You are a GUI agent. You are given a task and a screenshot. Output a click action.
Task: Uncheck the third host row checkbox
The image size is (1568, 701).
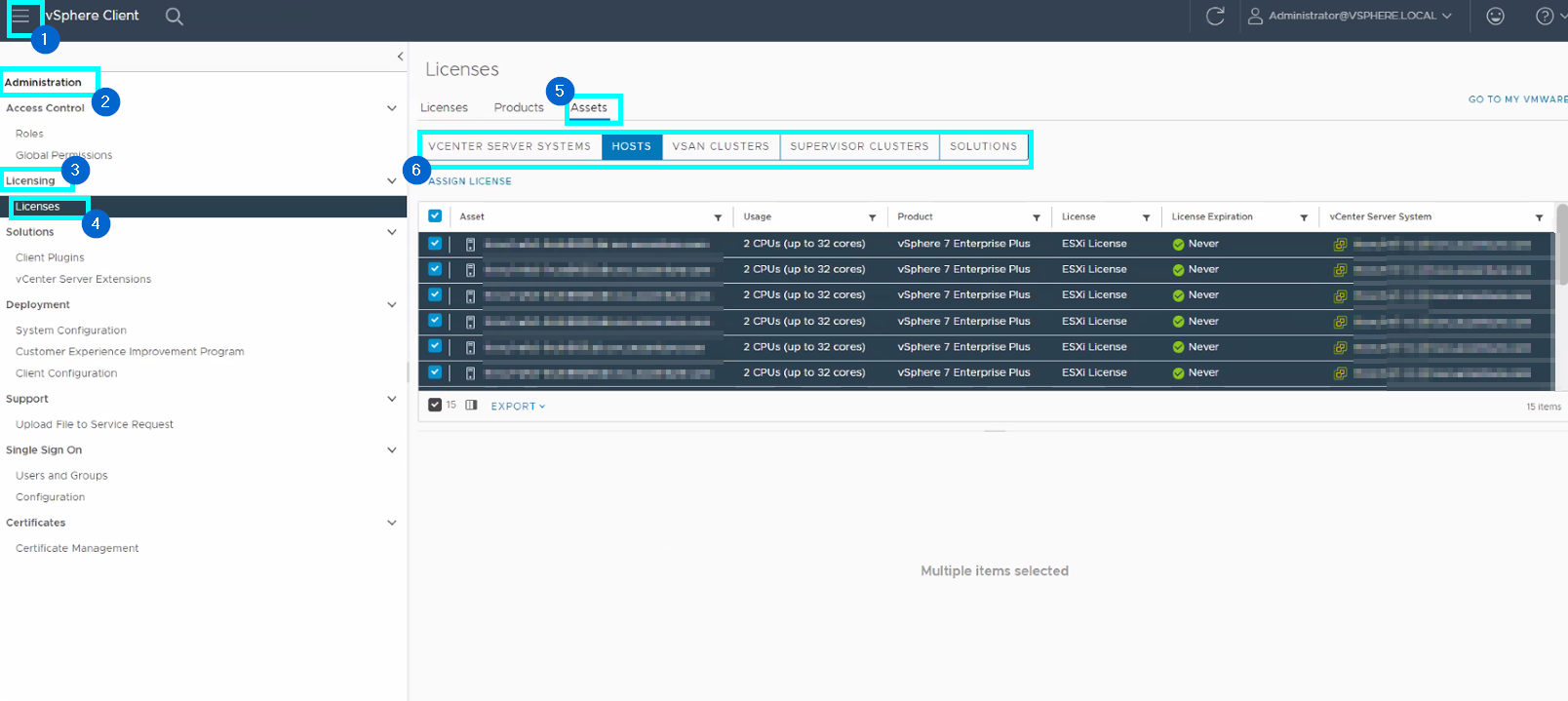(435, 294)
